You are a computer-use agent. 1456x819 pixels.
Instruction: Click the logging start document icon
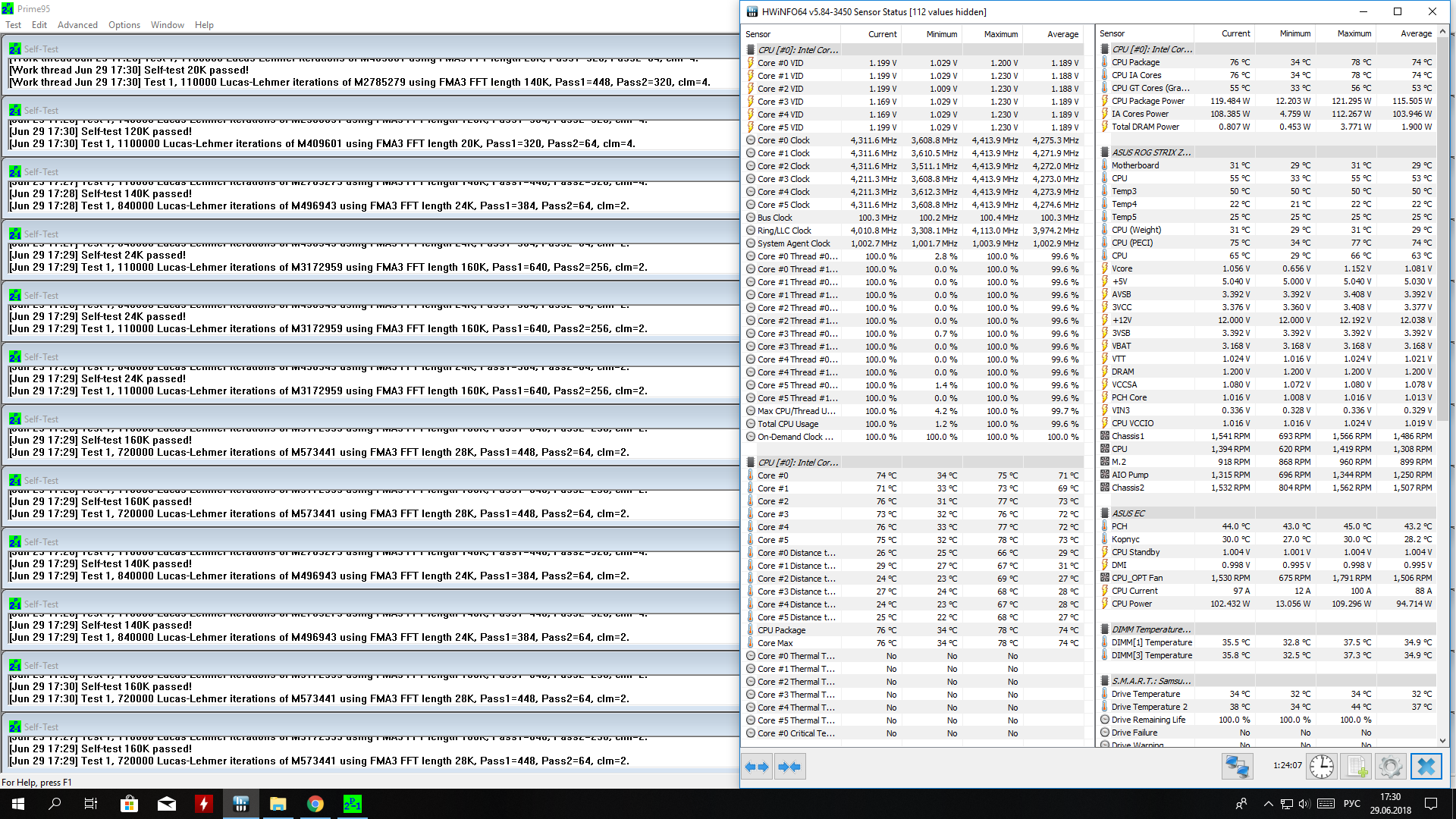tap(1357, 767)
